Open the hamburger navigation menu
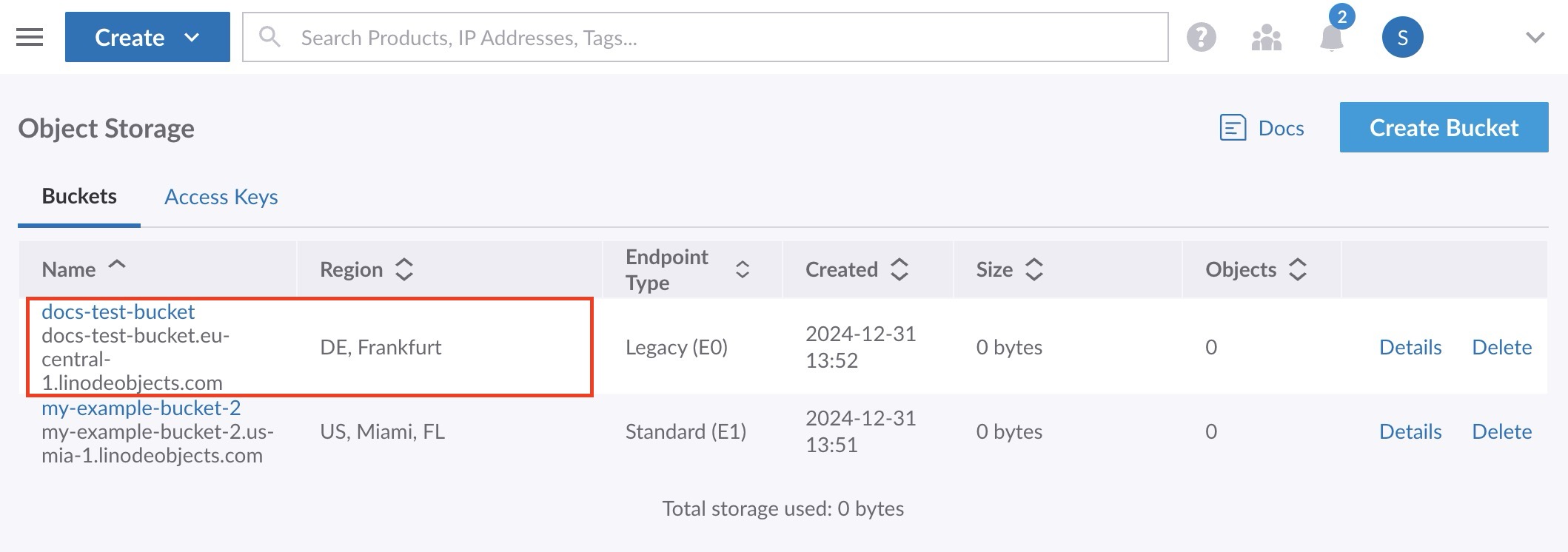Screen dimensions: 1568x552 coord(30,37)
